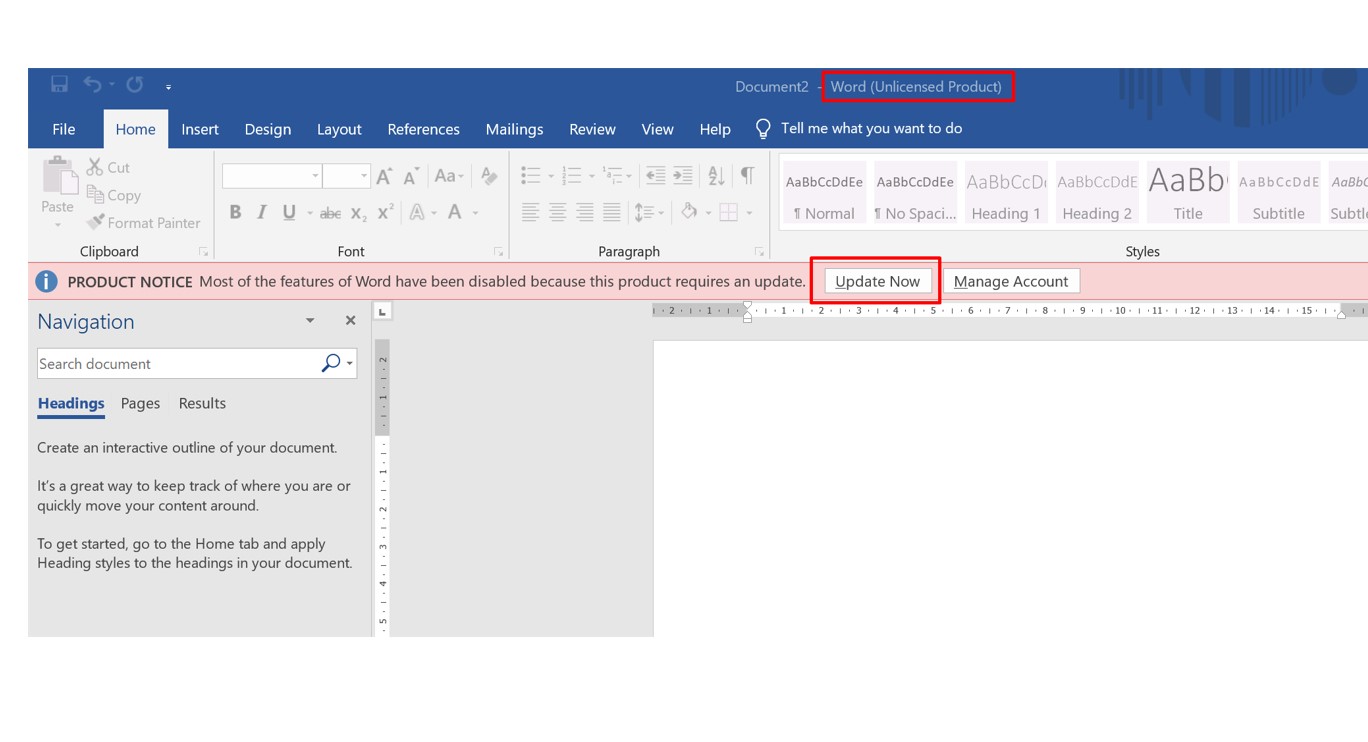Viewport: 1368px width, 742px height.
Task: Open the File tab
Action: coord(64,129)
